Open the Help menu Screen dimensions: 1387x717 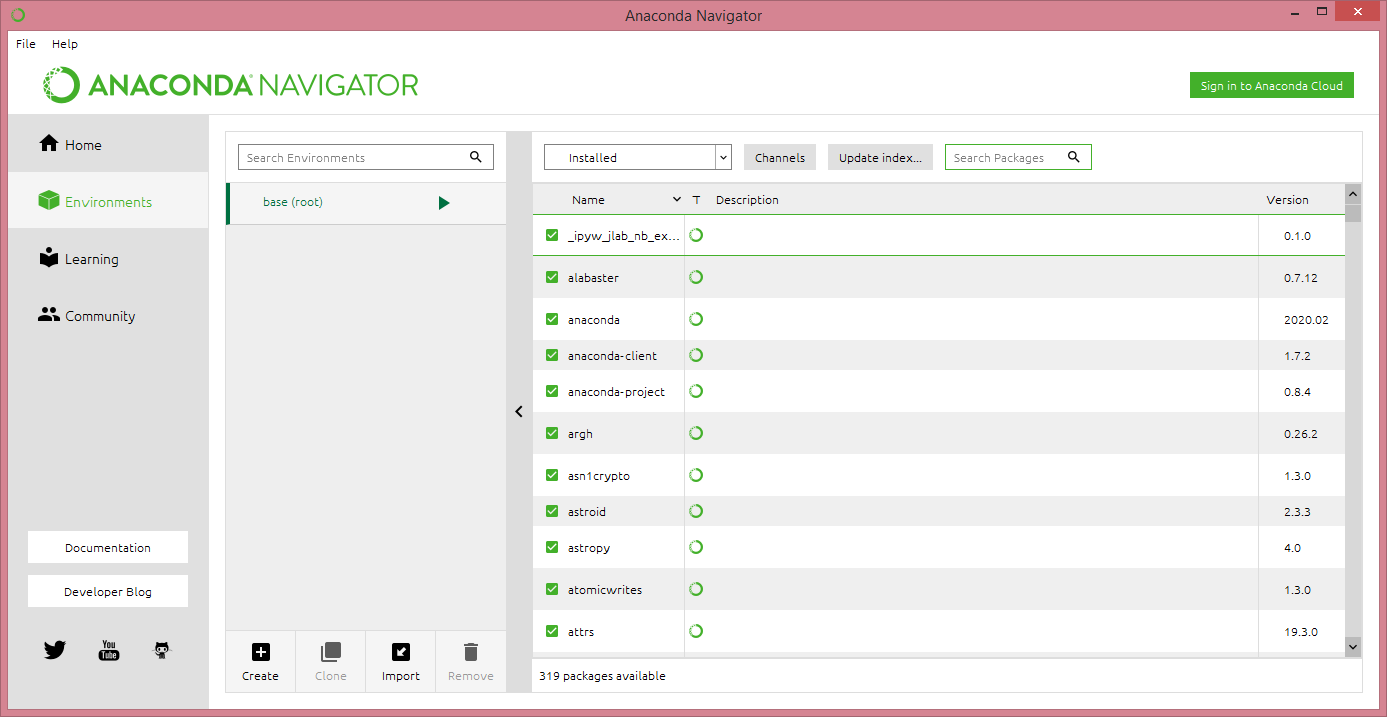[x=65, y=44]
